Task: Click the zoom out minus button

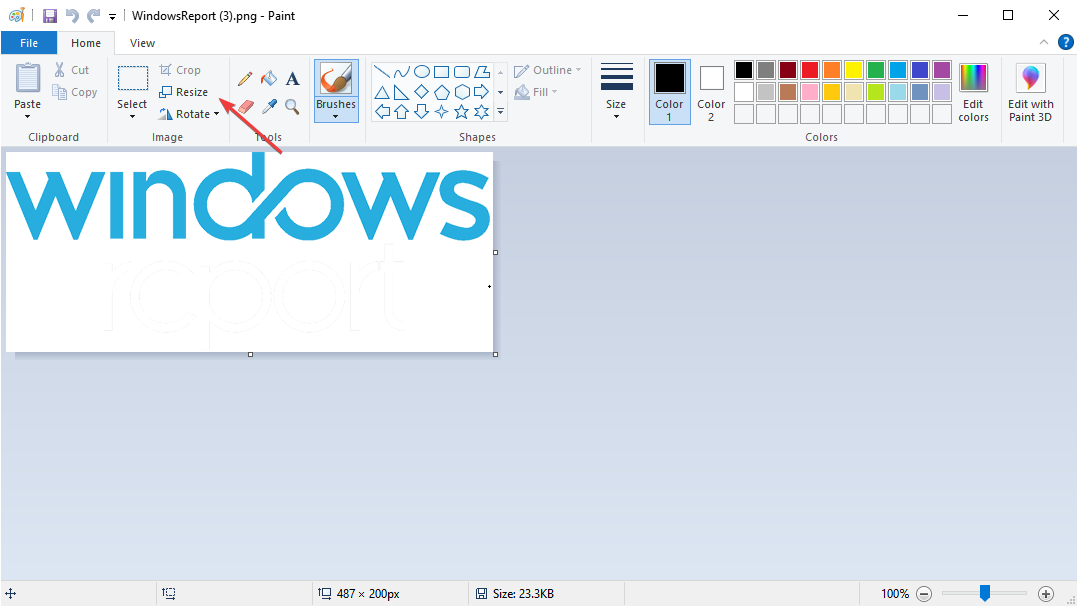Action: click(x=925, y=593)
